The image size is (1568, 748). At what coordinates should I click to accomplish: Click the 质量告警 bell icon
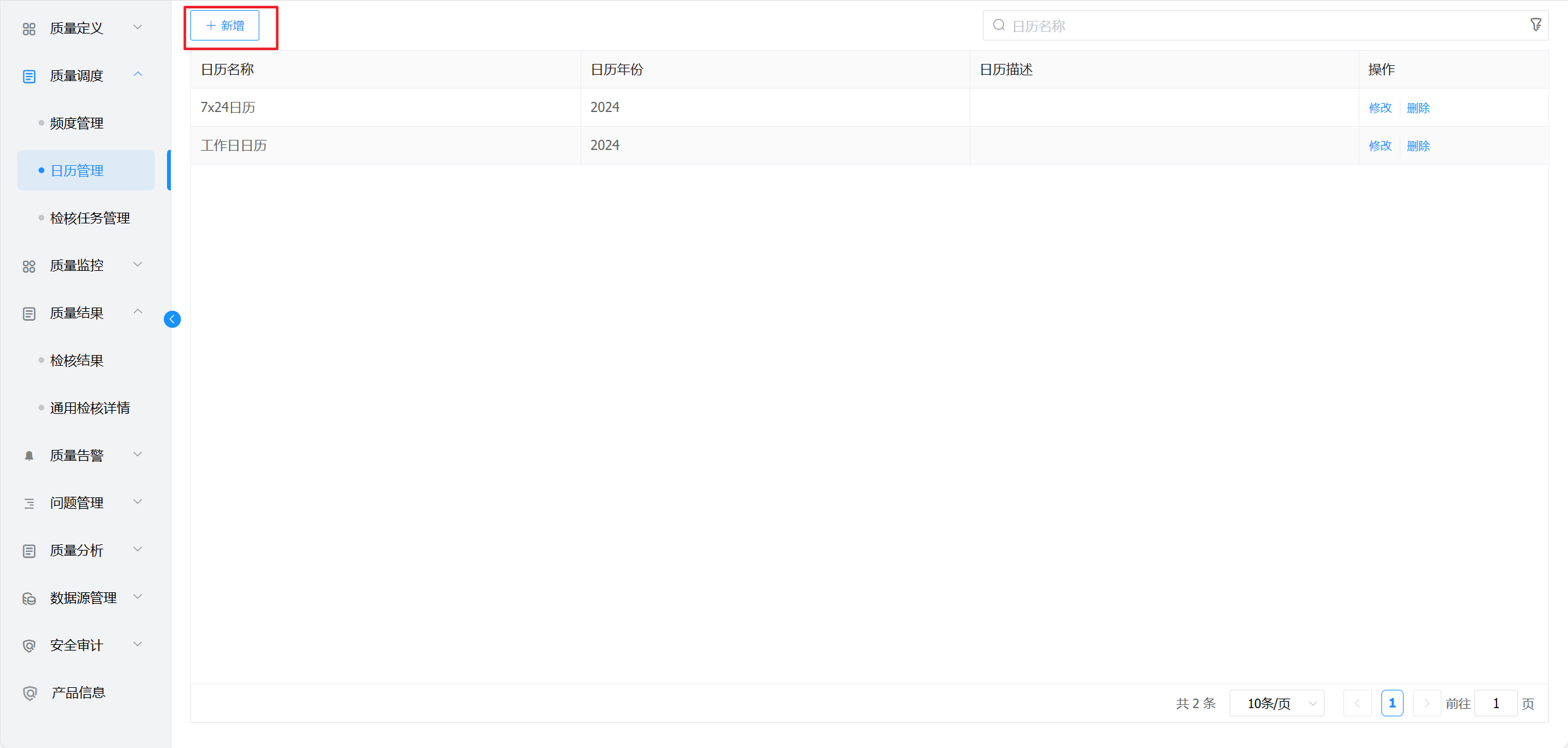coord(29,456)
